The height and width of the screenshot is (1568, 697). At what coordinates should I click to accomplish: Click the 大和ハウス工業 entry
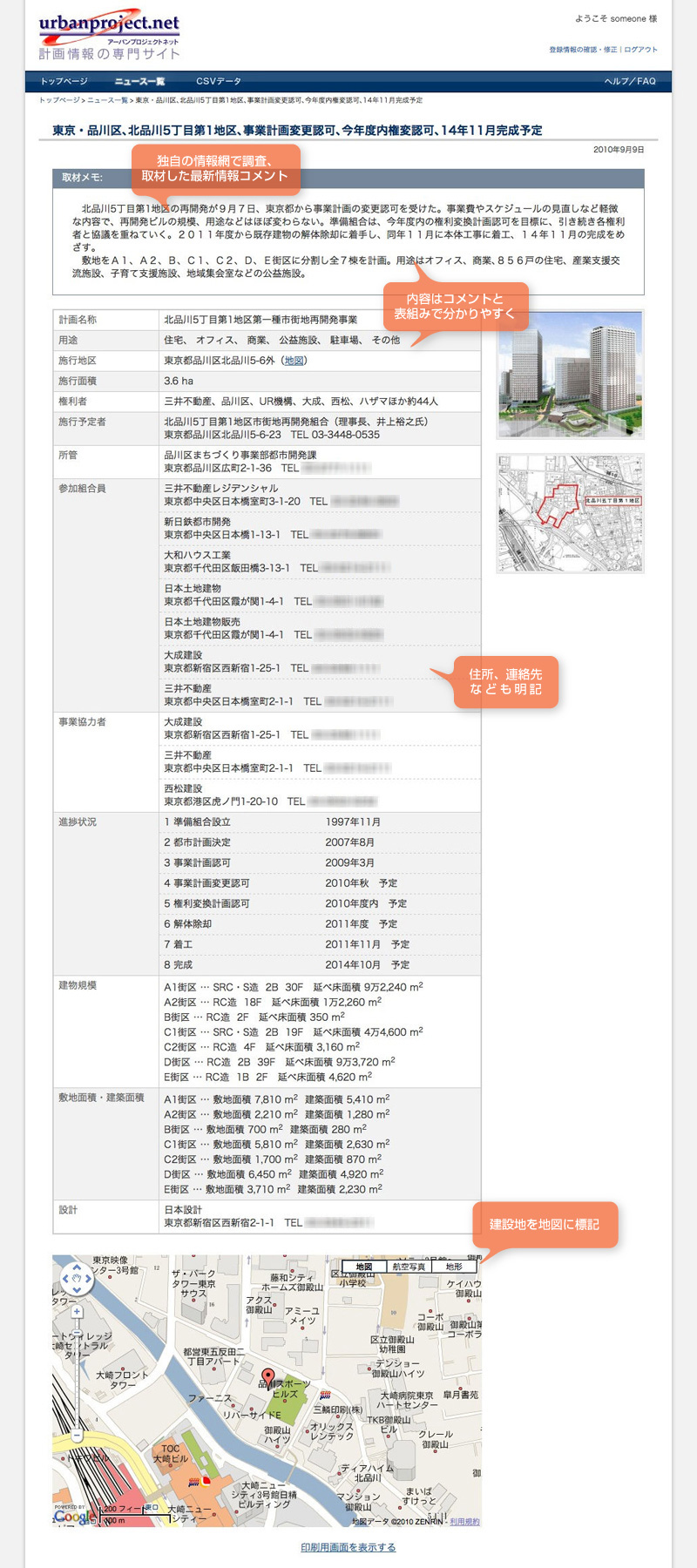[198, 555]
